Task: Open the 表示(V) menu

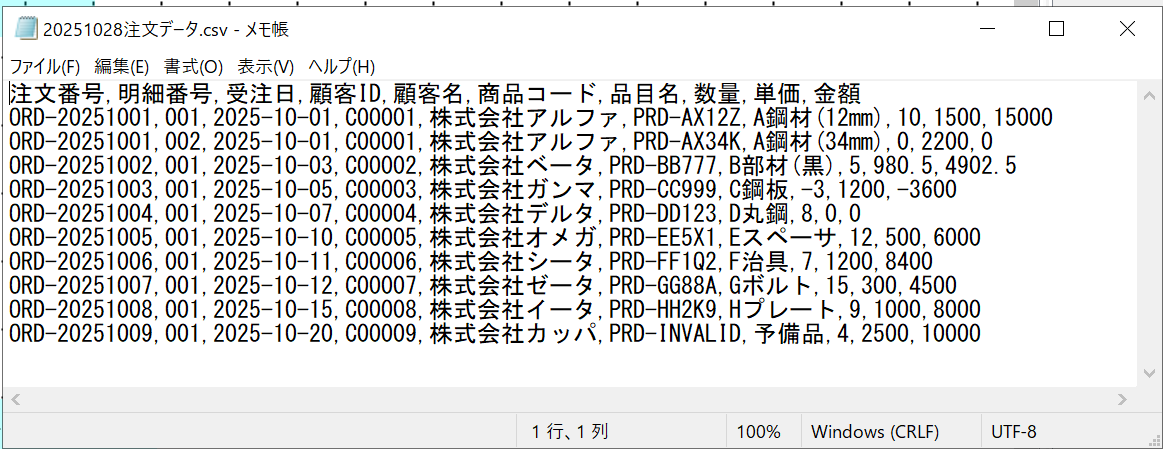Action: click(x=265, y=67)
